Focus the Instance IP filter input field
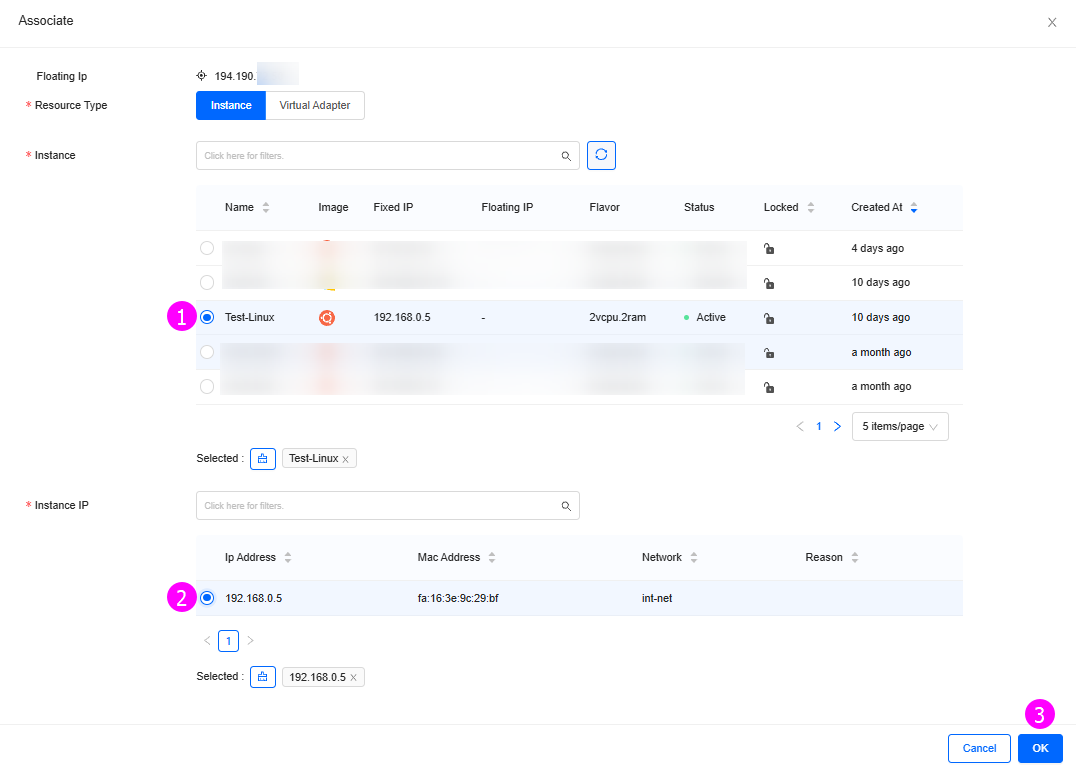Viewport: 1076px width, 770px height. click(388, 506)
